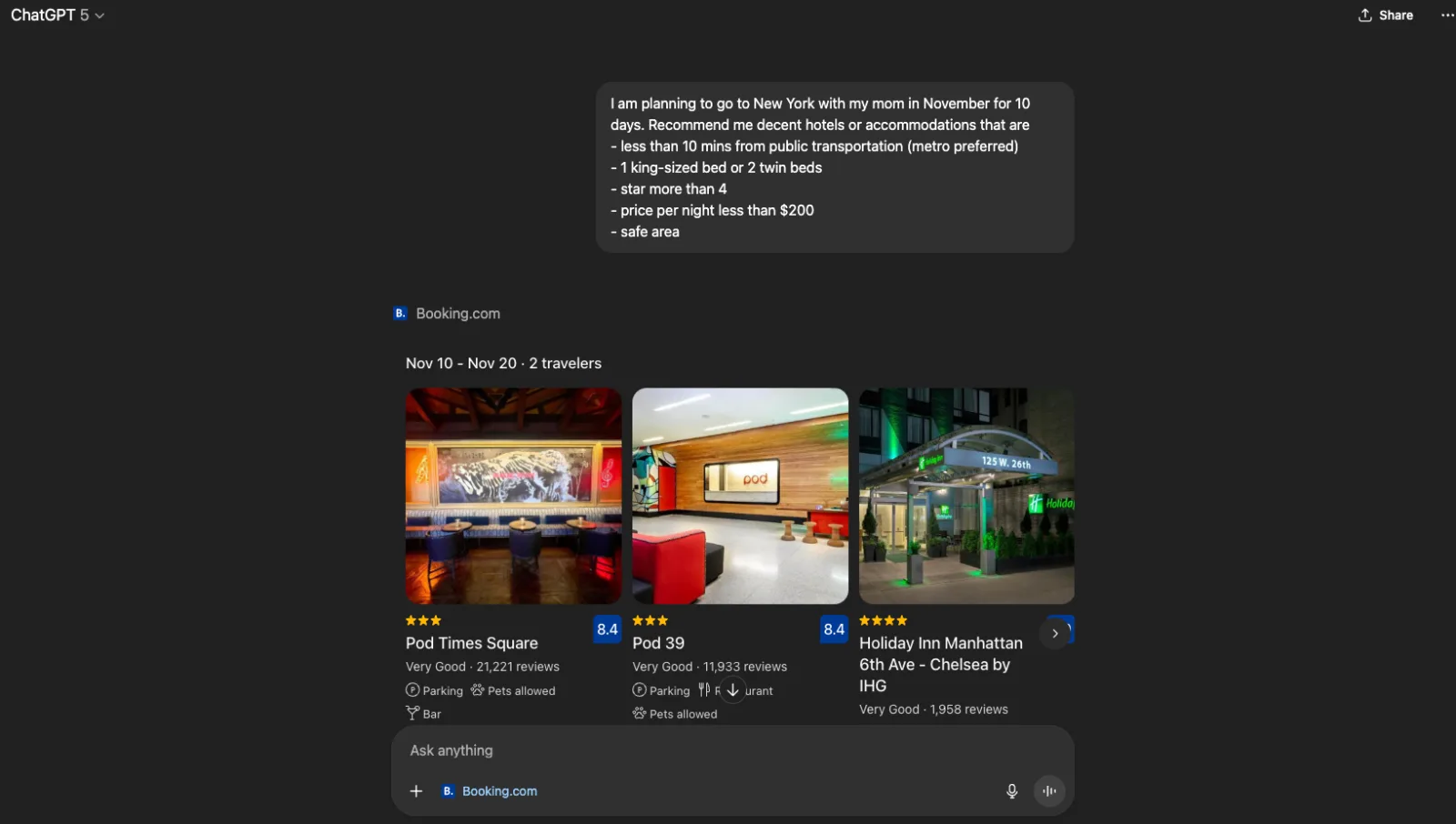Open Holiday Inn Manhattan 6th Ave - Chelsea title
The image size is (1456, 824).
(941, 664)
